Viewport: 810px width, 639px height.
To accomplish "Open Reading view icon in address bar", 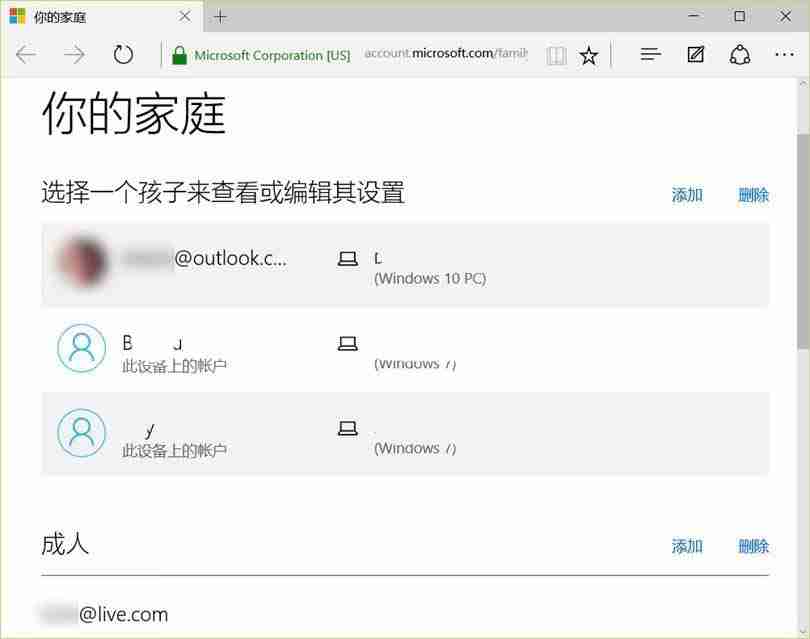I will click(x=555, y=55).
